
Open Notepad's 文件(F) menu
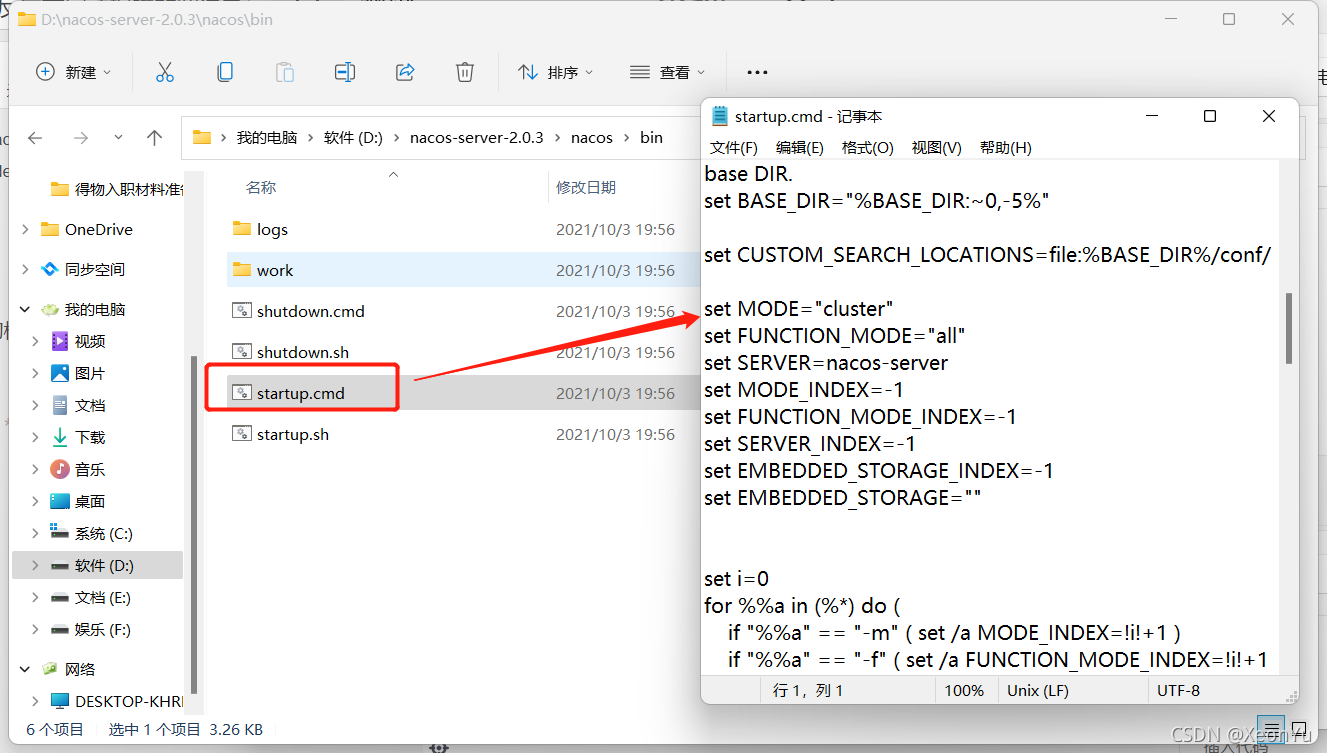(733, 147)
